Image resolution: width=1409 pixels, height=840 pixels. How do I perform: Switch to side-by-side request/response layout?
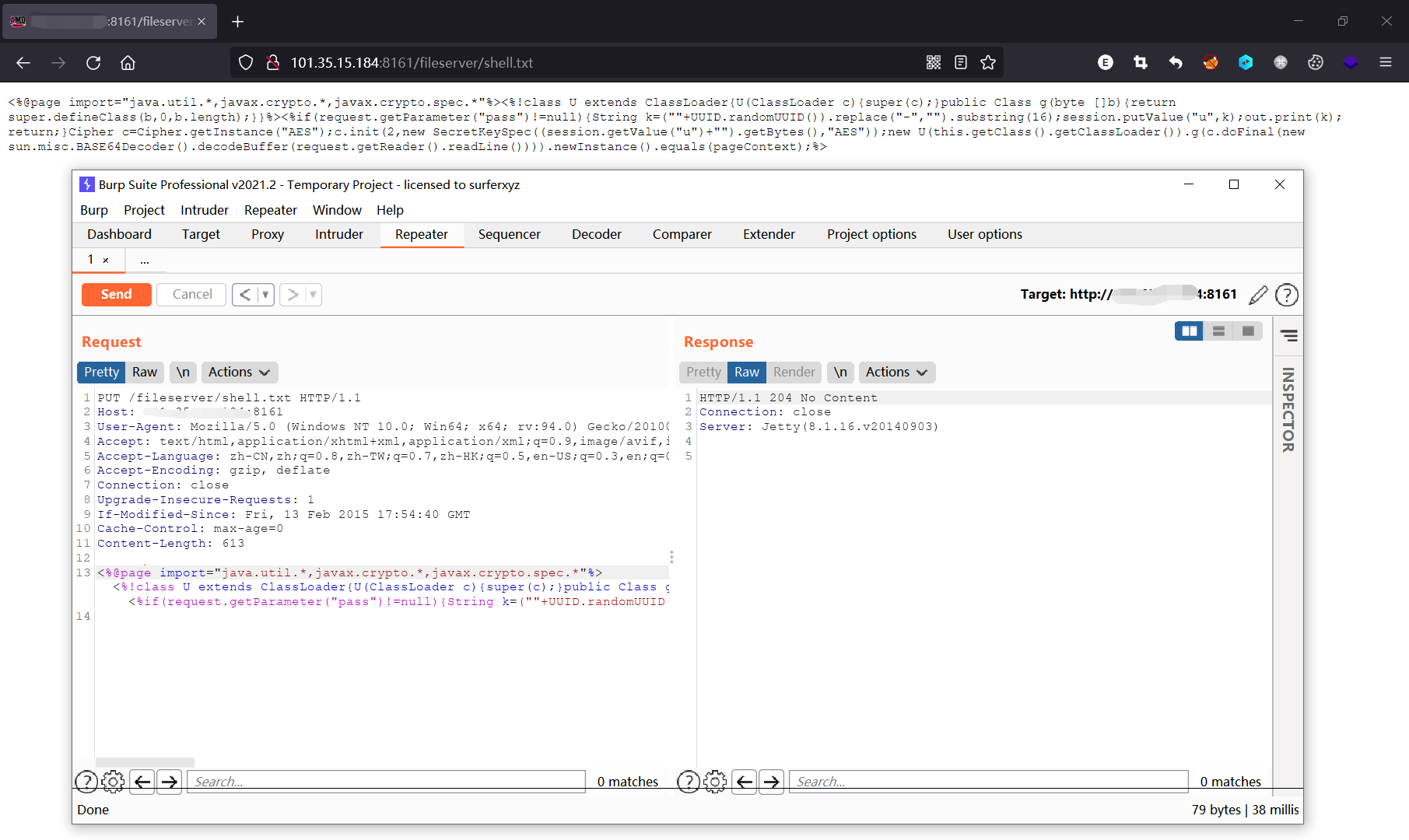tap(1189, 331)
